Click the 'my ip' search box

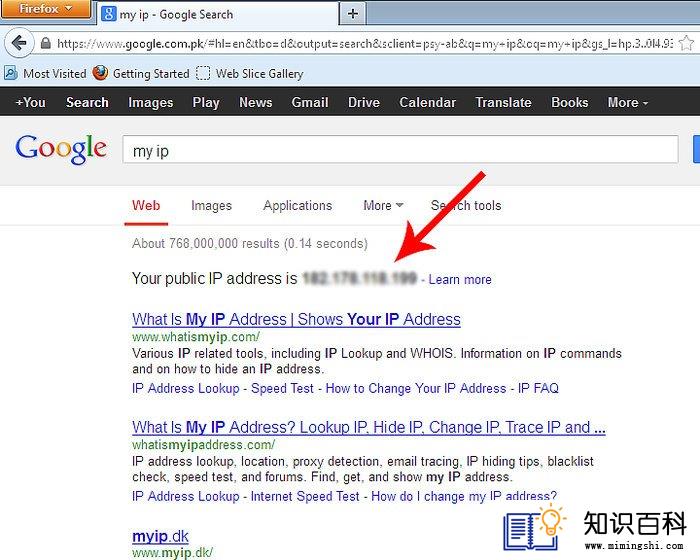400,150
